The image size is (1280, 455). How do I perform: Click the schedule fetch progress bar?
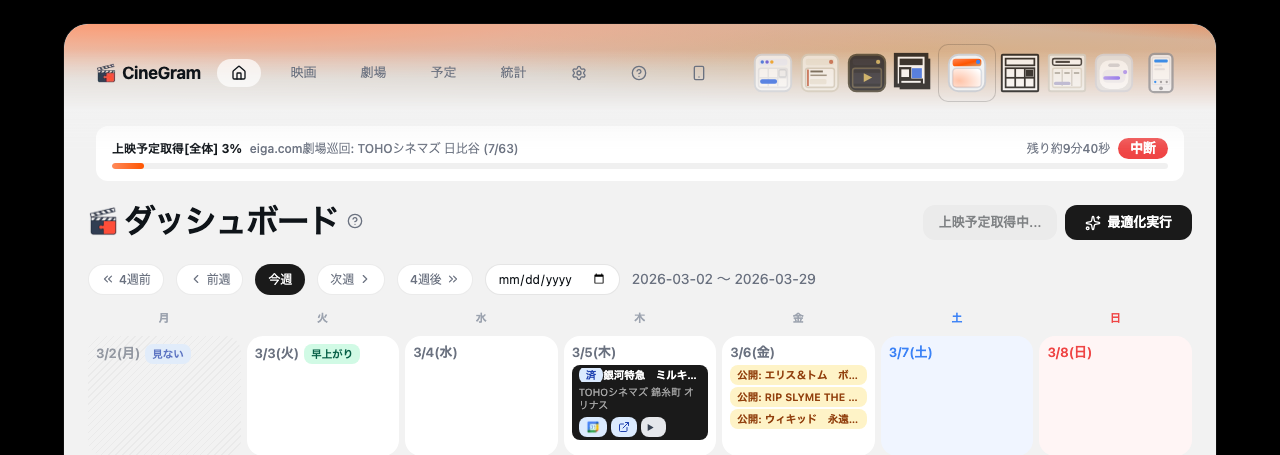click(640, 166)
